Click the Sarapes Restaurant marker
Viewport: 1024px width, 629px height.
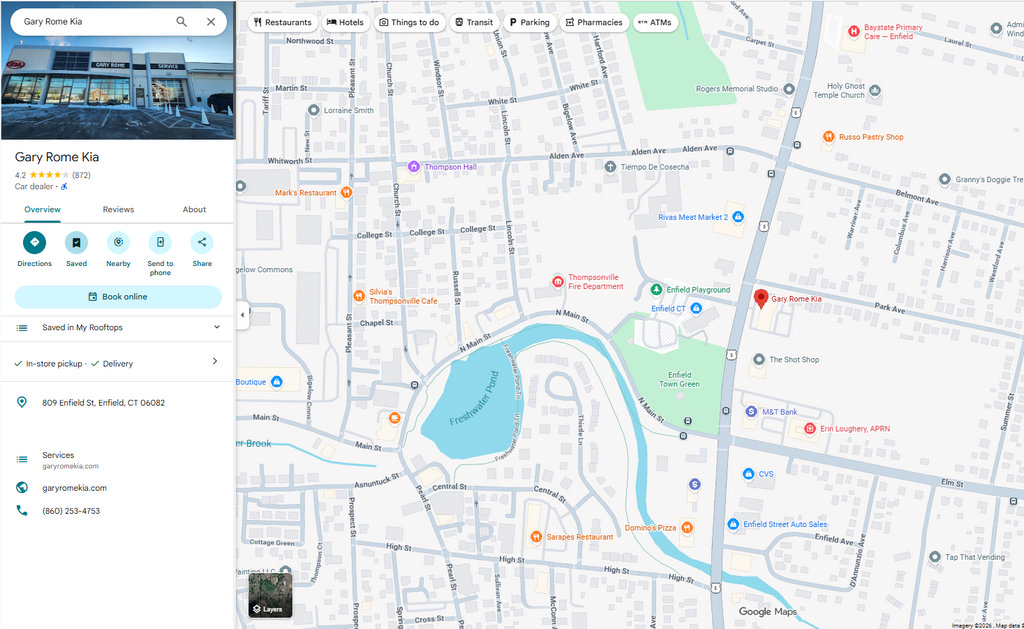[x=536, y=536]
